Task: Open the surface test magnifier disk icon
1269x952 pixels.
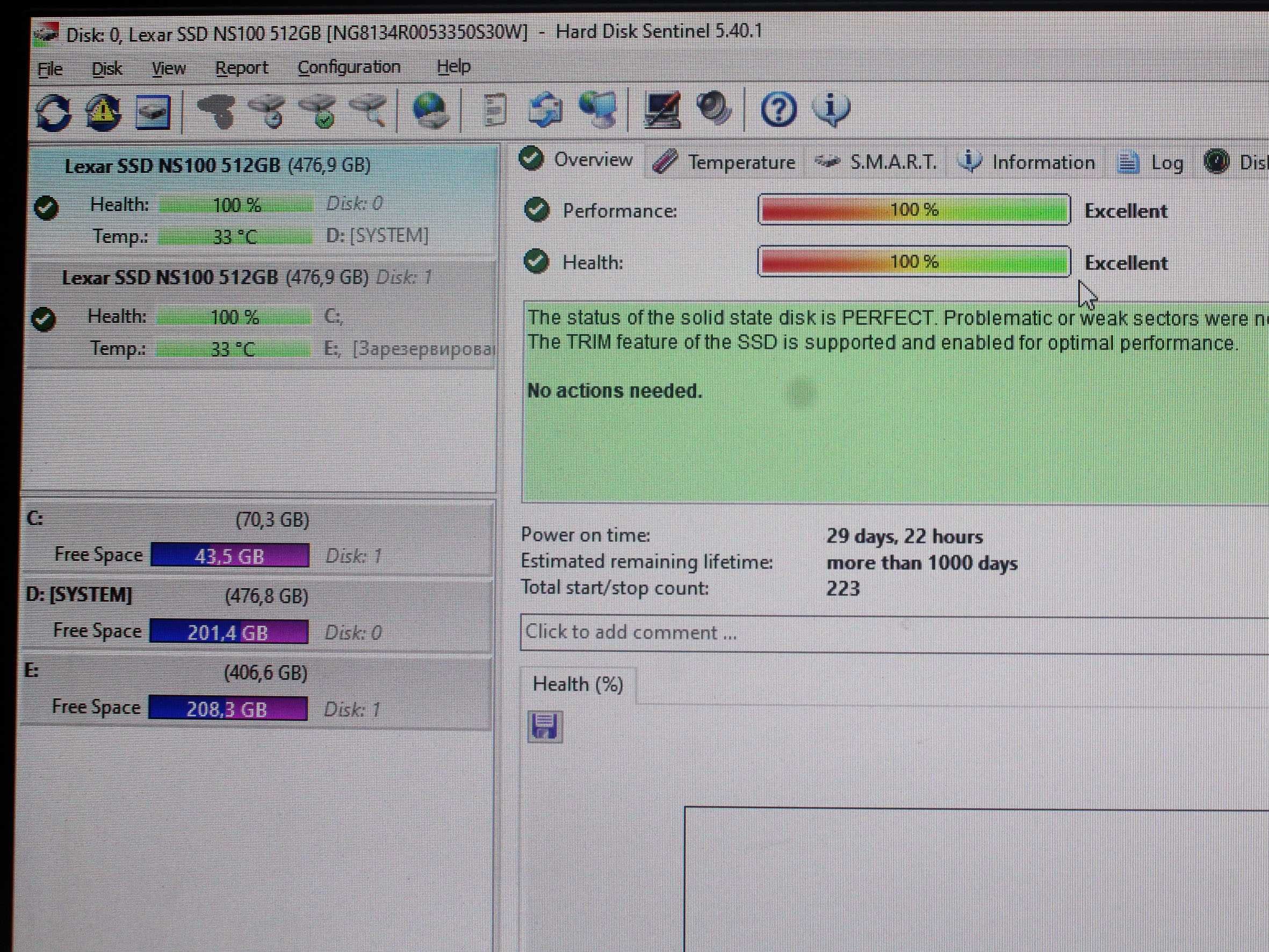Action: [367, 110]
